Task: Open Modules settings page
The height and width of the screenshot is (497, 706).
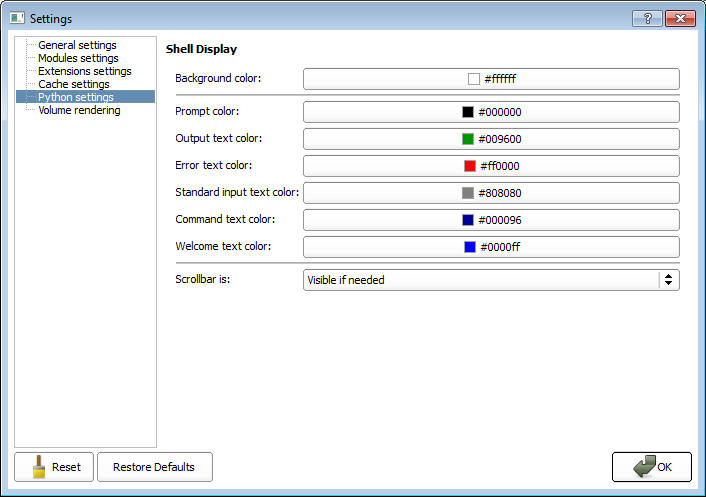Action: point(78,58)
